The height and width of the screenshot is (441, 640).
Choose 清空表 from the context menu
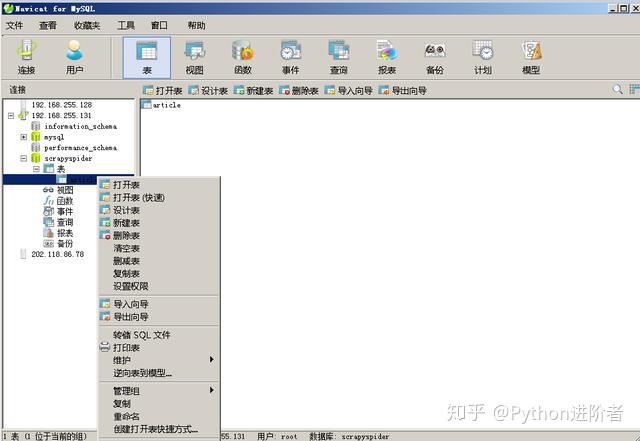(159, 248)
